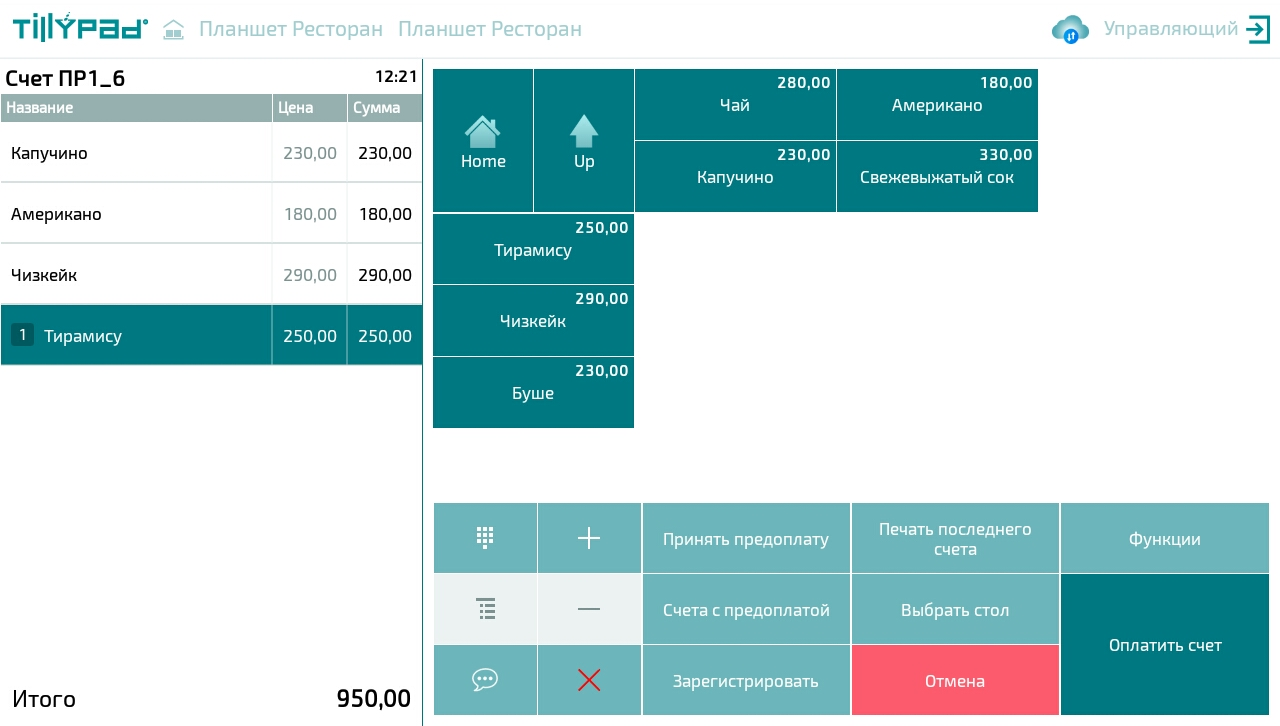
Task: Log out using the exit arrow icon
Action: pos(1257,29)
